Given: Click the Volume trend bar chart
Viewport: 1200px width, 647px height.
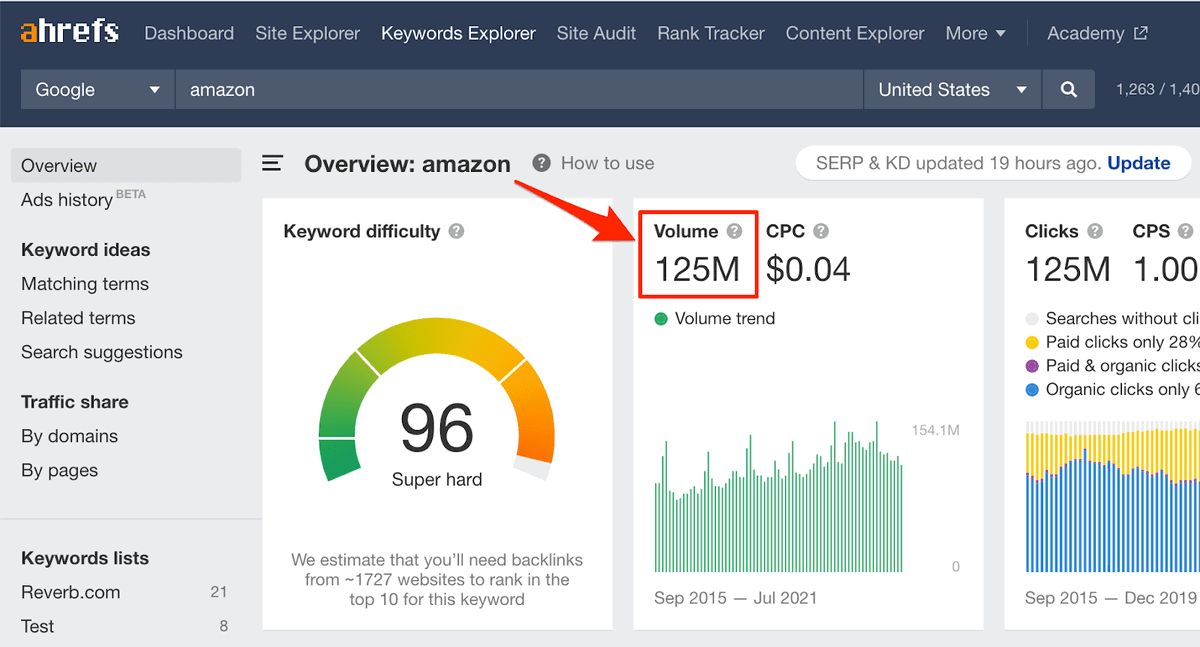Looking at the screenshot, I should coord(779,496).
